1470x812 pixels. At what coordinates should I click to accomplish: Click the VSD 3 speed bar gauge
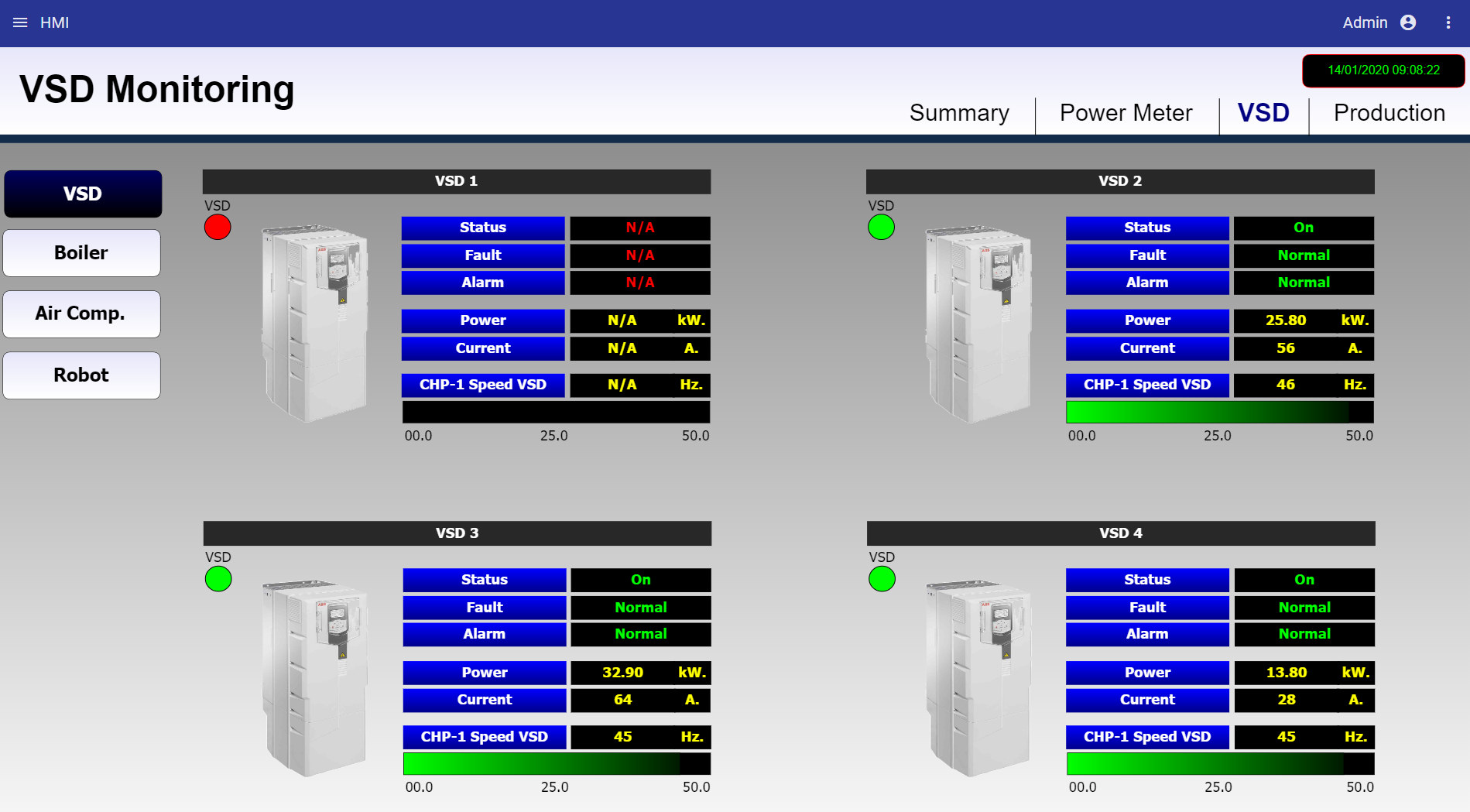(x=556, y=764)
